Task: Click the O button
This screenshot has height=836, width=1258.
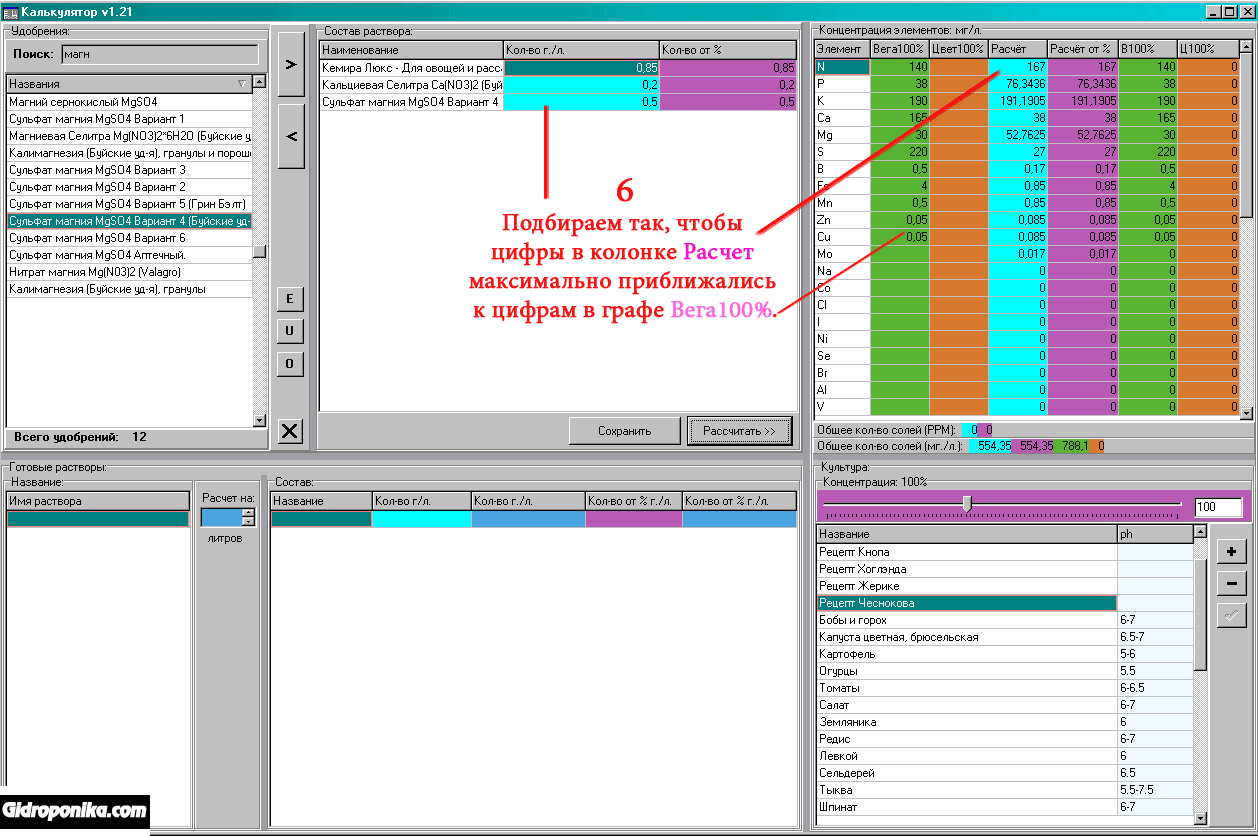Action: 289,363
